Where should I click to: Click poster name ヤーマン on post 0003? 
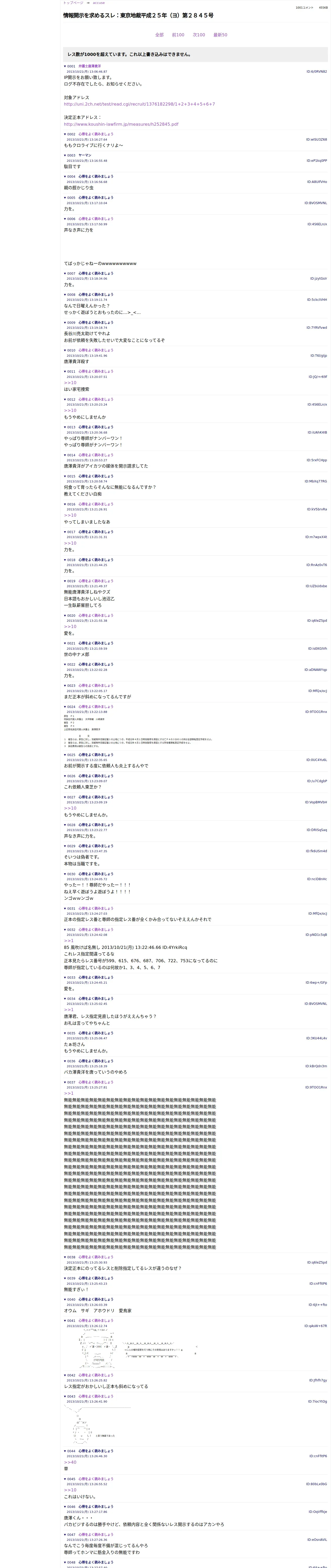click(85, 155)
